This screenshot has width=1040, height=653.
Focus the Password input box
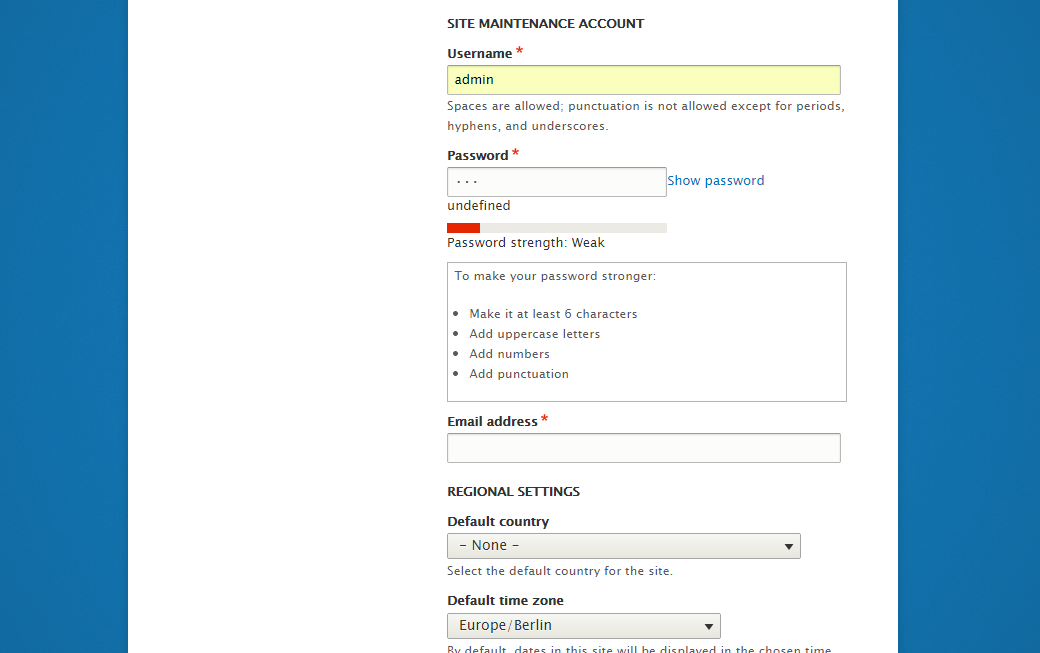click(x=556, y=182)
